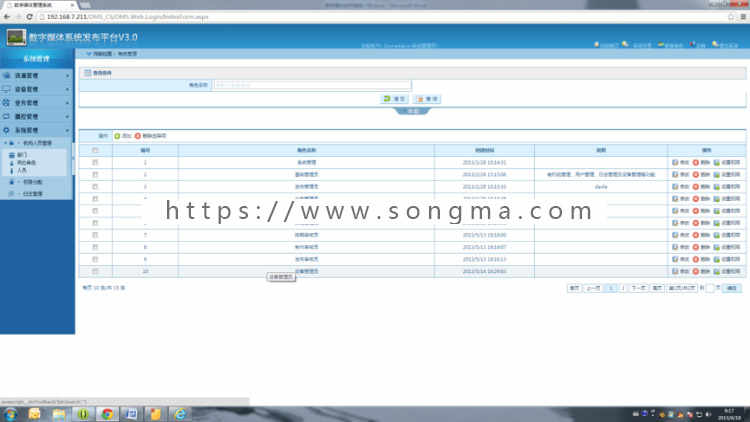The image size is (750, 422).
Task: Click the browser reload icon
Action: [29, 17]
